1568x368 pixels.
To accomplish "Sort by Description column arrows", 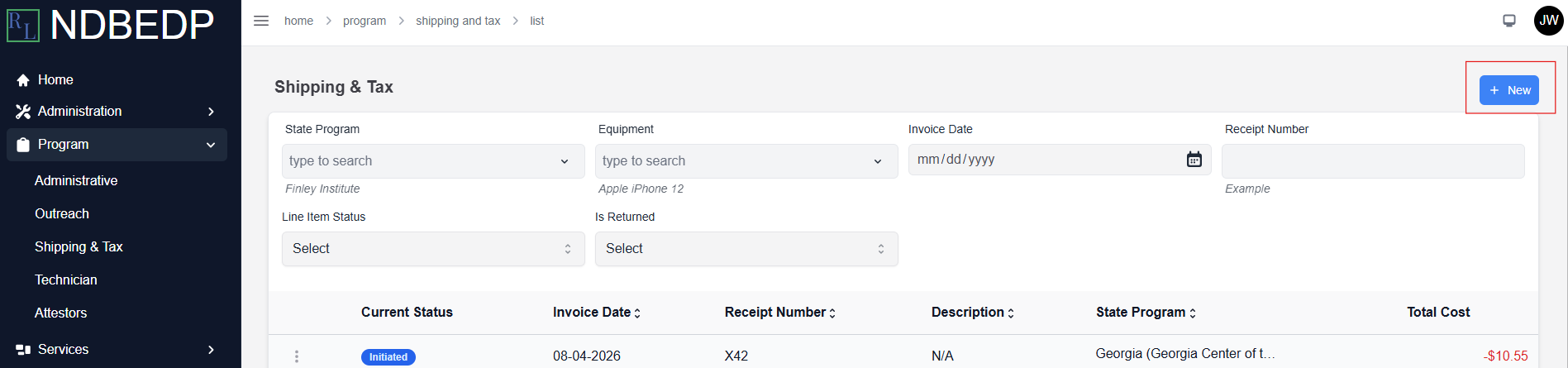I will 1011,313.
